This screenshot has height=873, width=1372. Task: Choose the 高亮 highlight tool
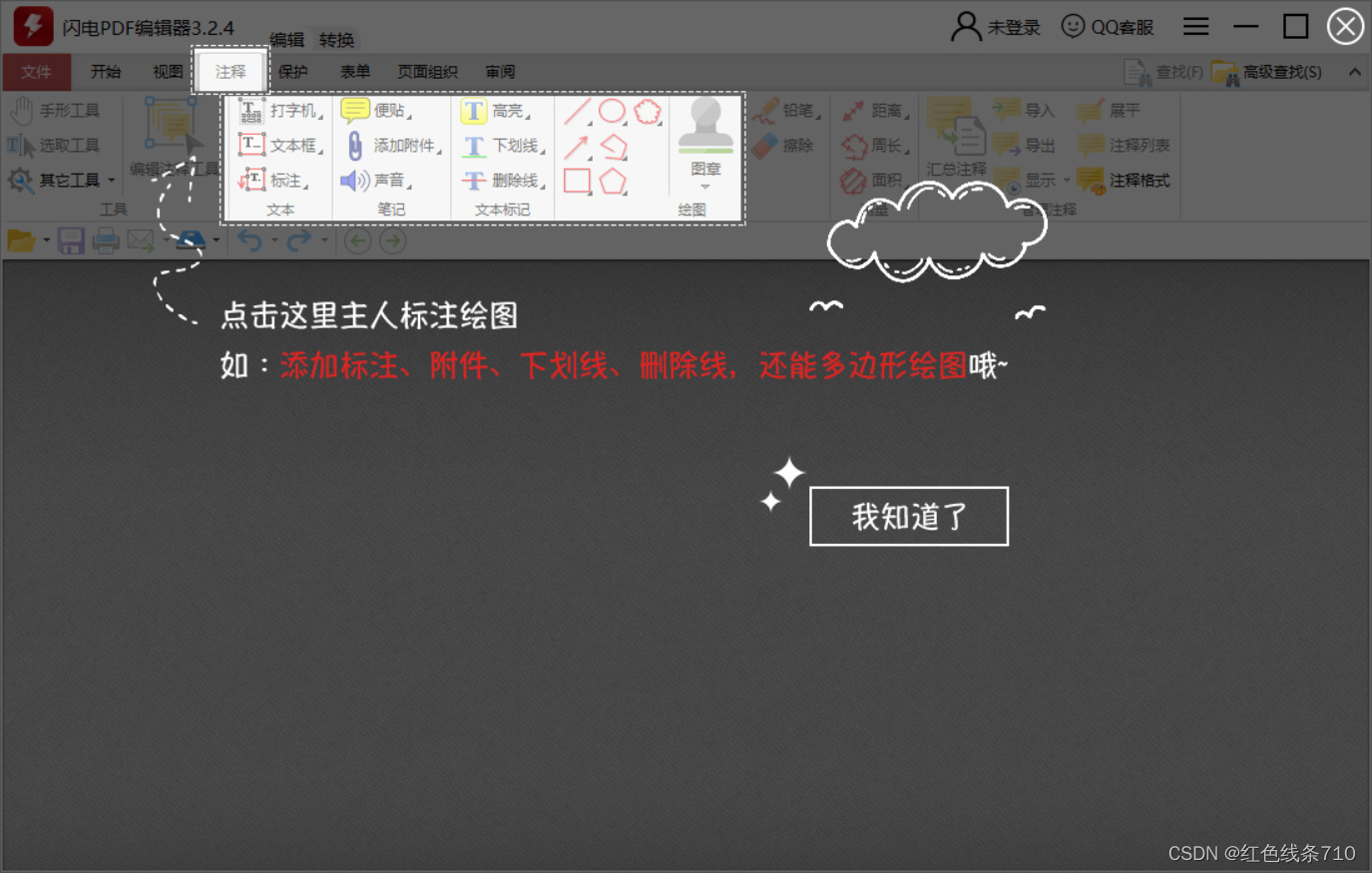pos(495,110)
